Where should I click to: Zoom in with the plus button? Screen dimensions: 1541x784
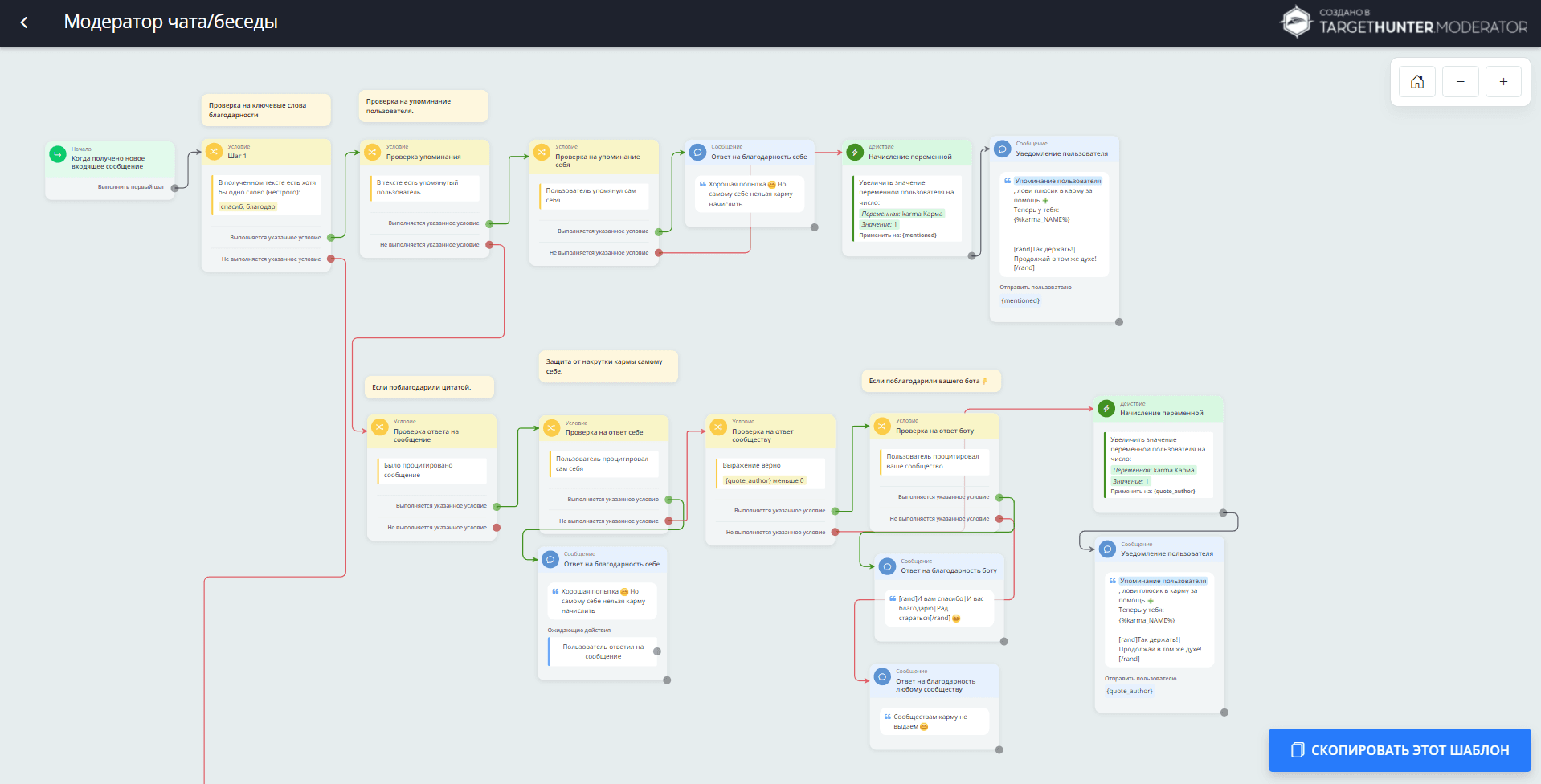coord(1503,81)
